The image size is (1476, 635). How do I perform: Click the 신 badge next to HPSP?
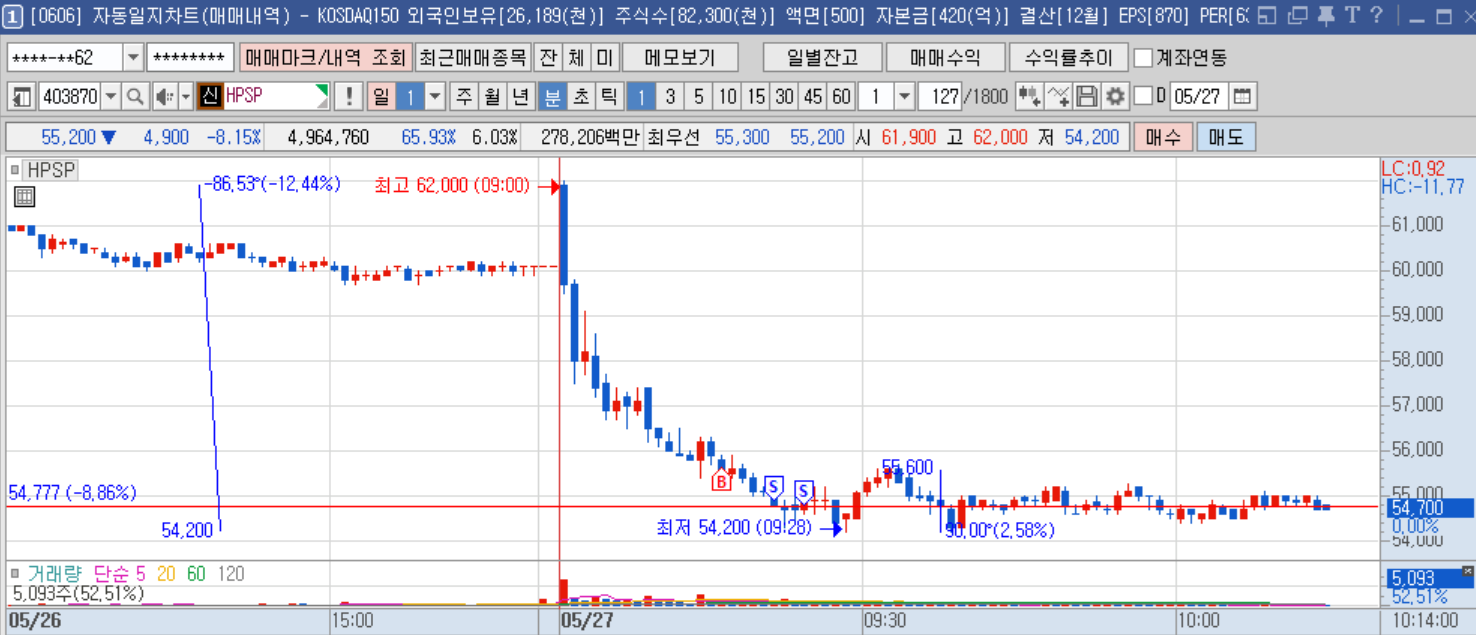tap(209, 96)
